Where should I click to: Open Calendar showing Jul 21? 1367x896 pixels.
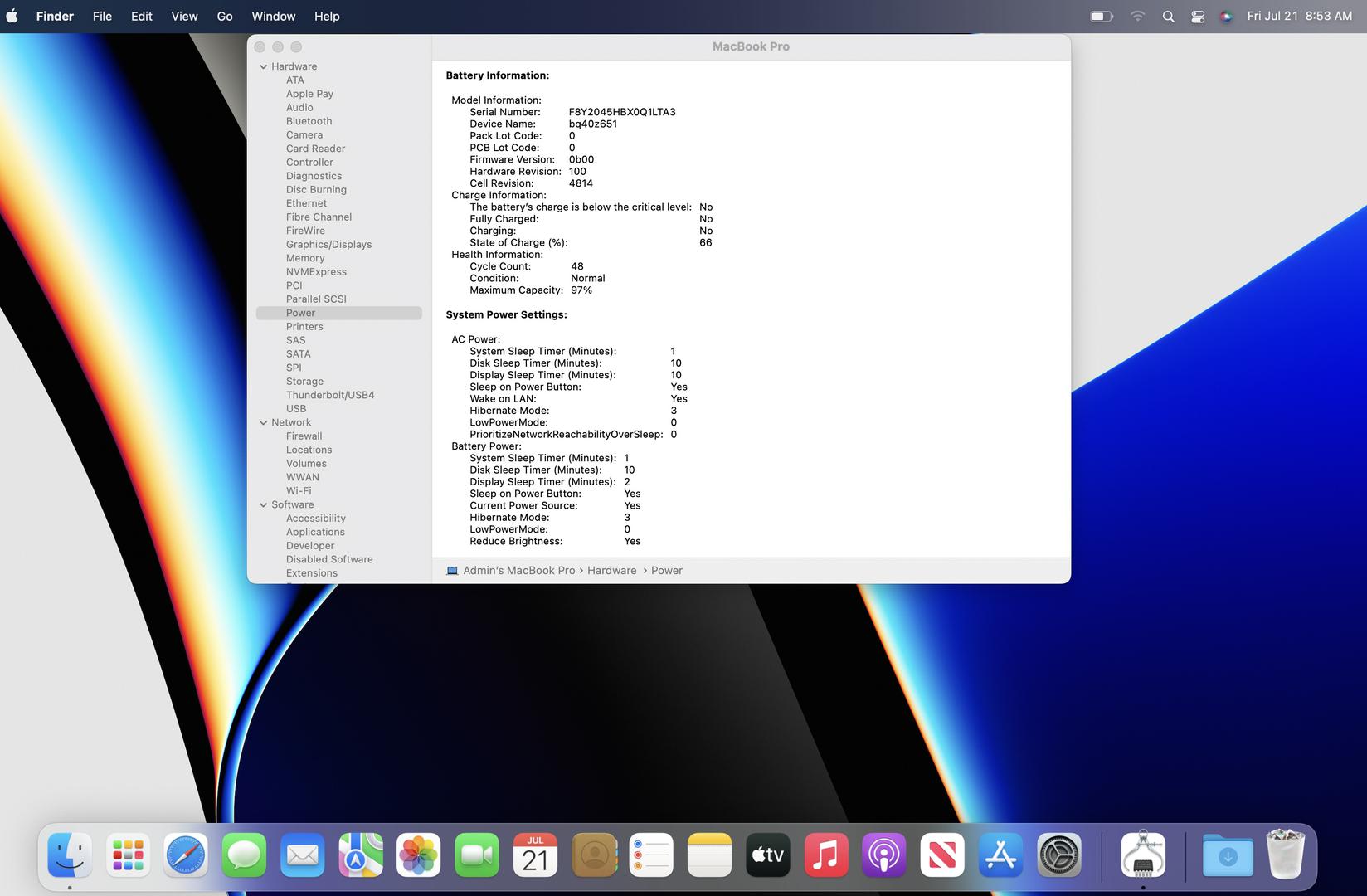click(535, 855)
